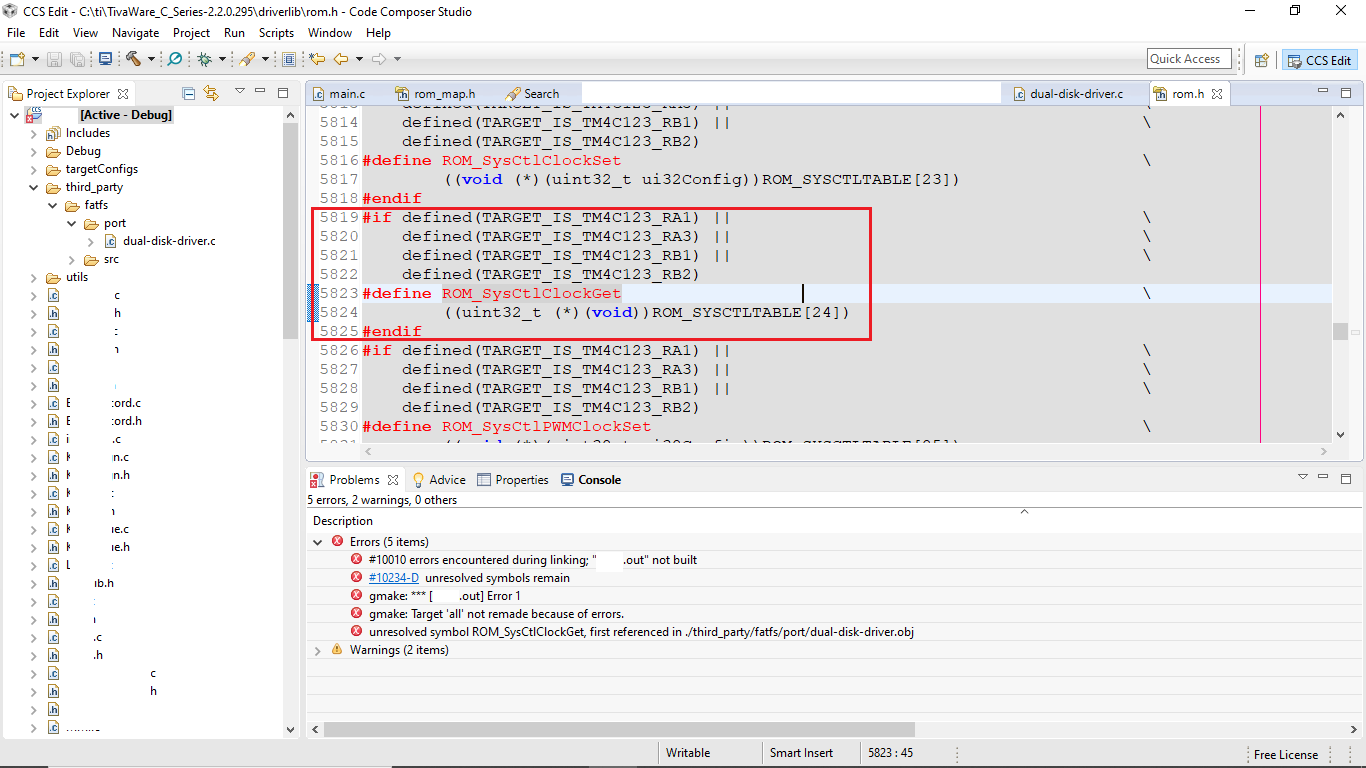Click the Problems panel horizontal scrollbar

618,730
